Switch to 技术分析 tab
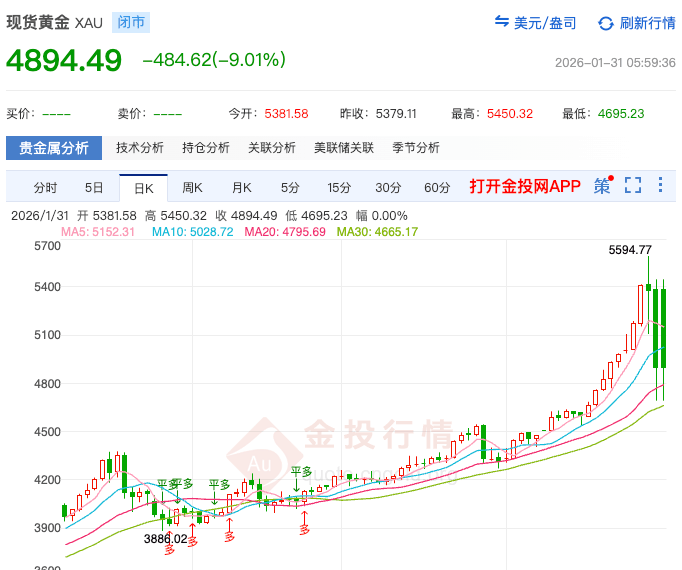Image resolution: width=682 pixels, height=570 pixels. point(140,148)
